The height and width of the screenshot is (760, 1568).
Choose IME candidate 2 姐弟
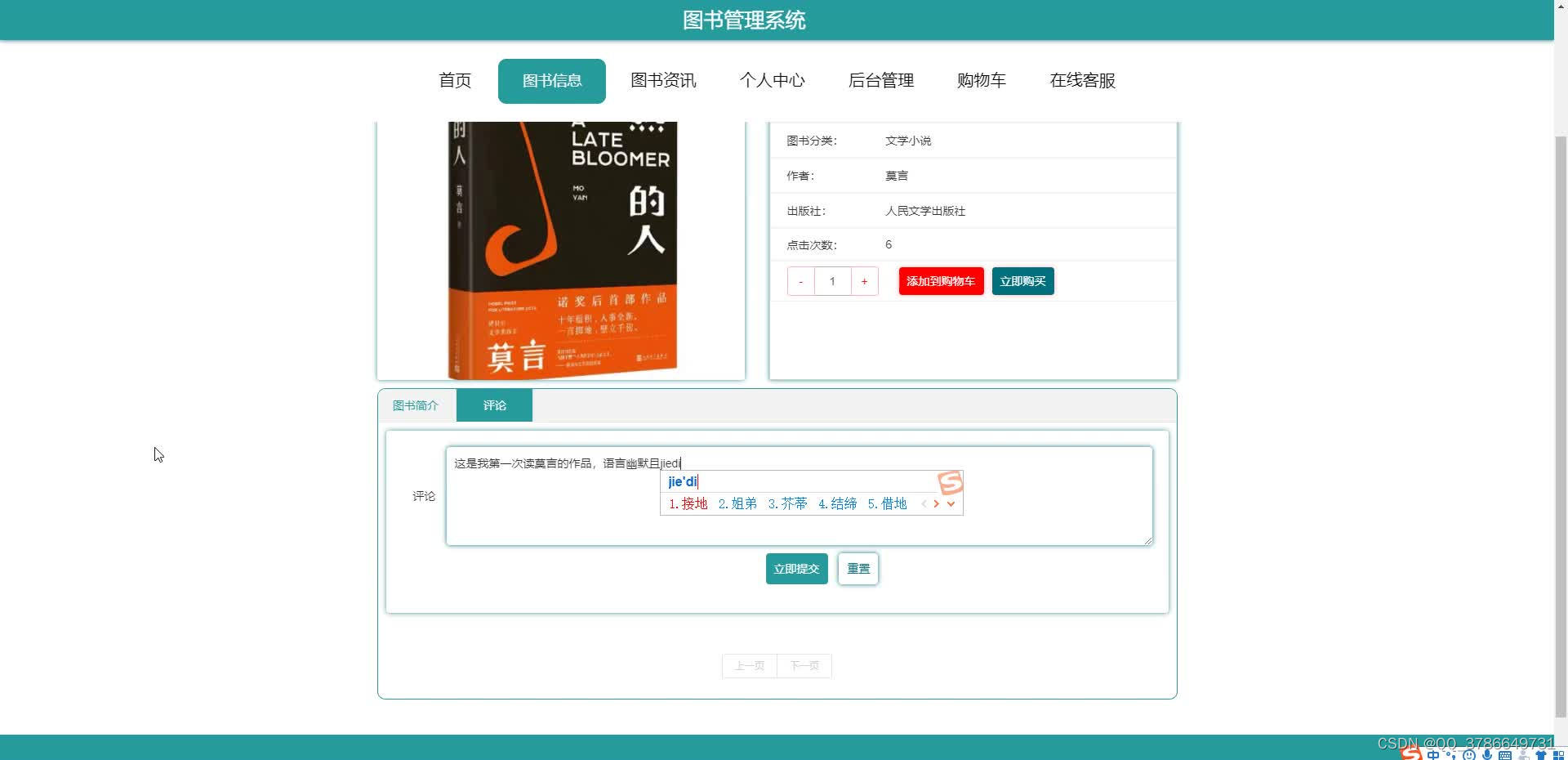click(x=737, y=503)
